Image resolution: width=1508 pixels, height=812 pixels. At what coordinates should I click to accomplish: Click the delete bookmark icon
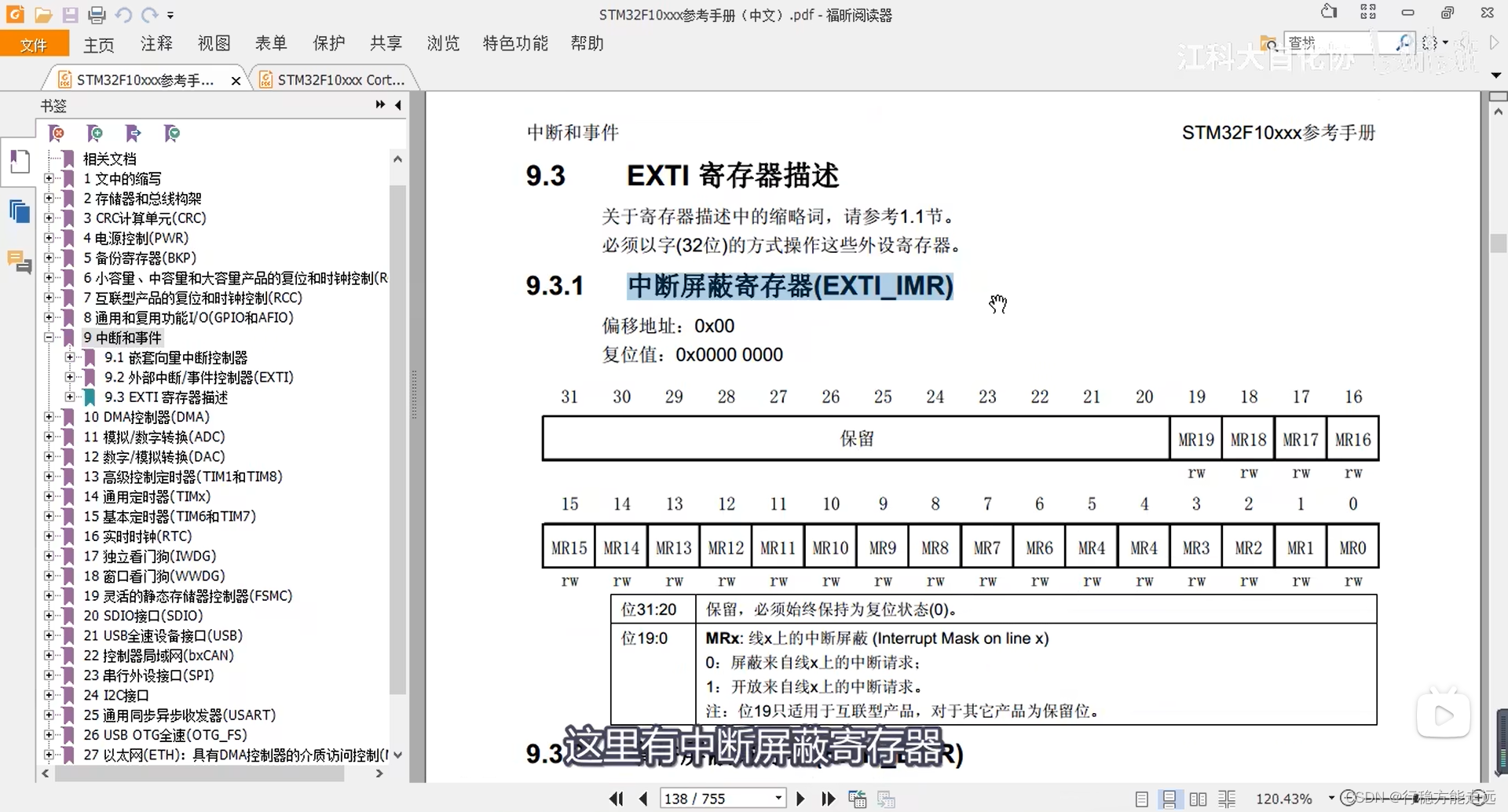click(x=56, y=134)
